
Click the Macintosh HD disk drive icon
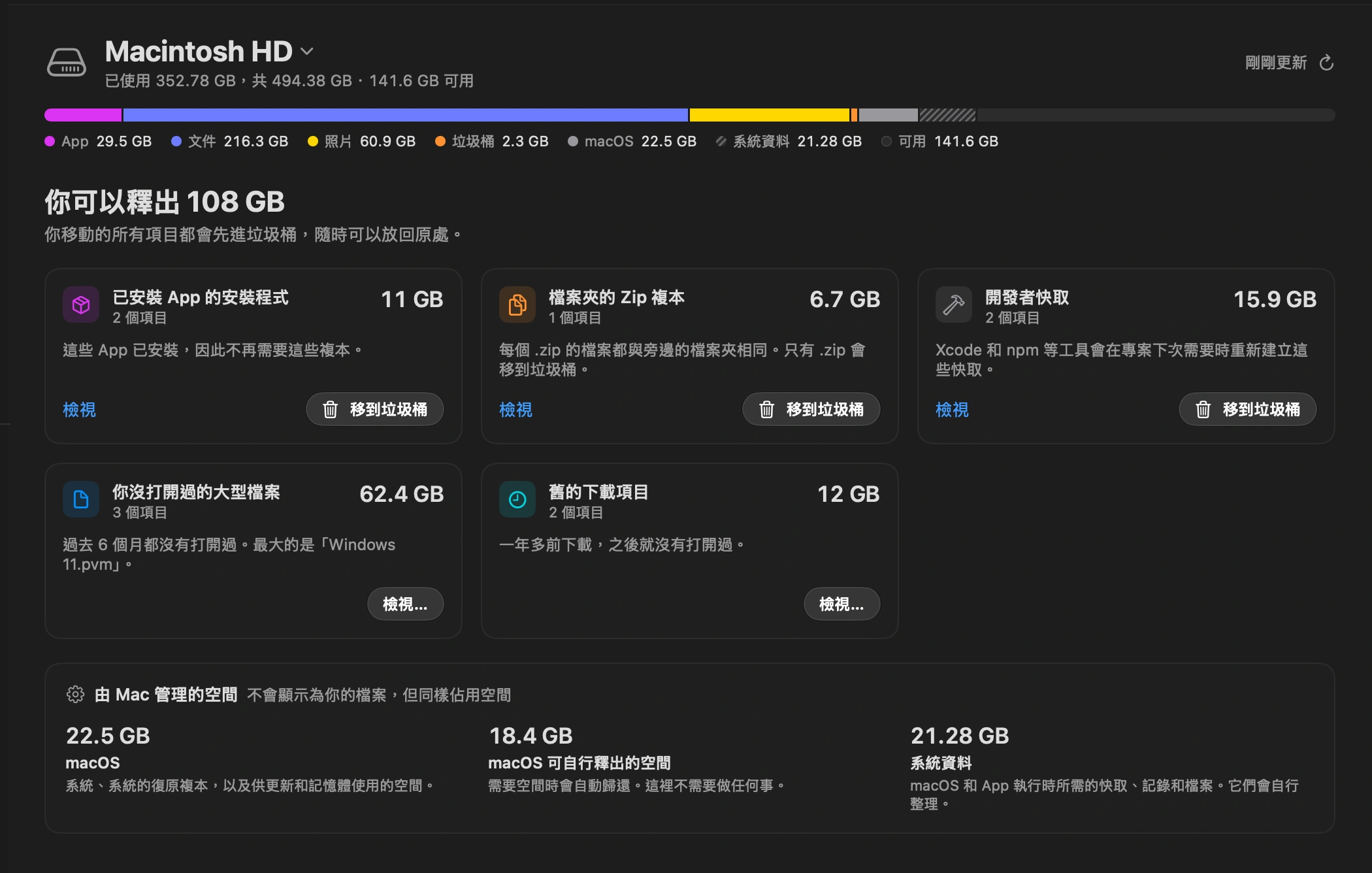tap(66, 63)
